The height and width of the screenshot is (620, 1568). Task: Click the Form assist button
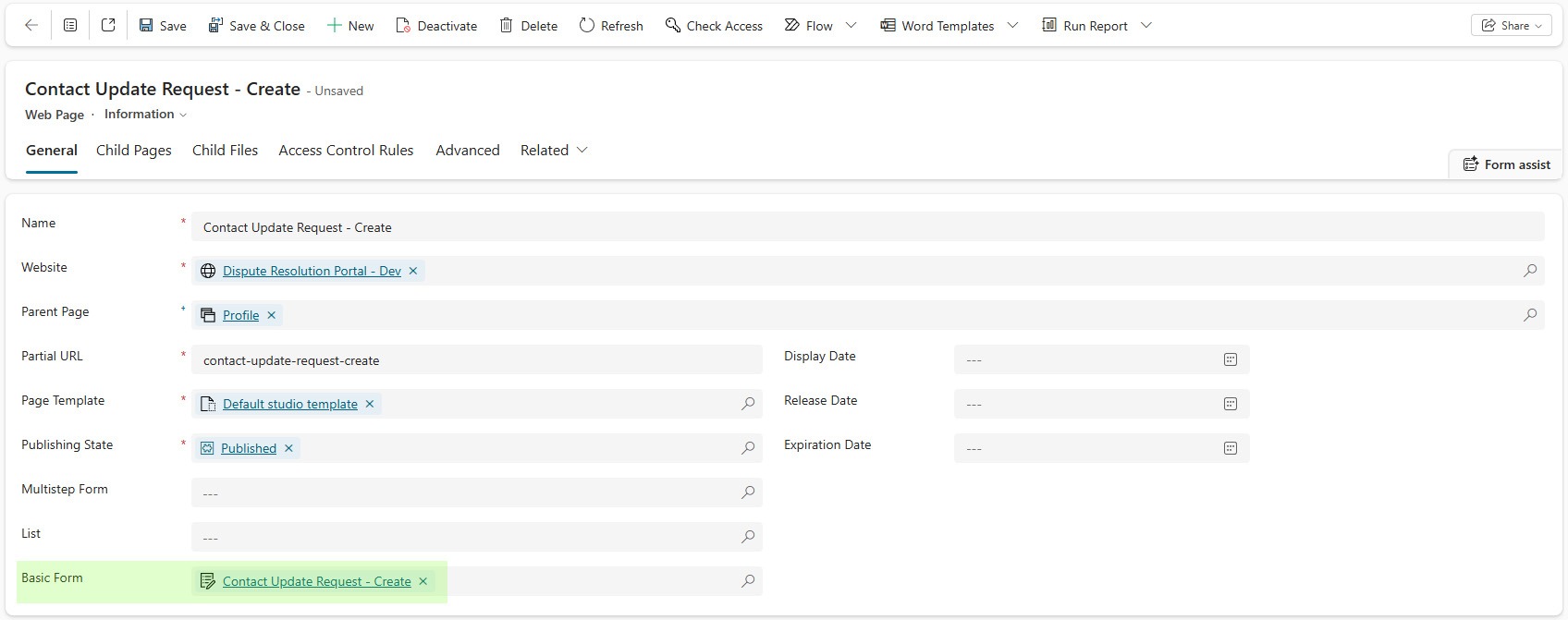[x=1506, y=164]
